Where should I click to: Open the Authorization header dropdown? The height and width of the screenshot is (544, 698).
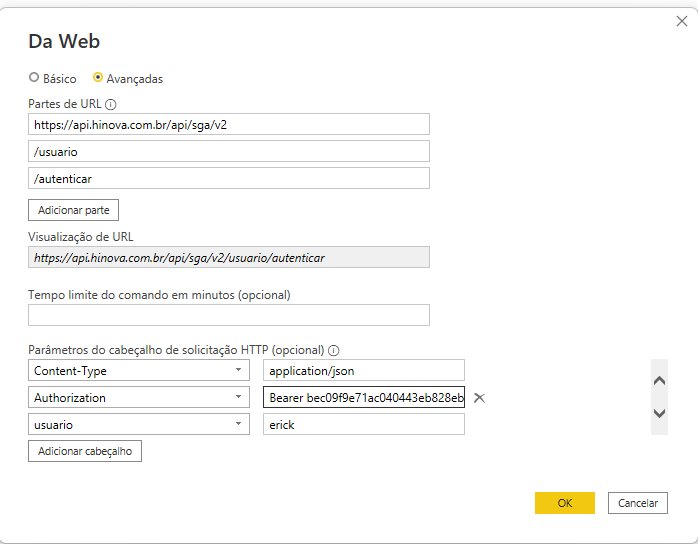point(238,397)
